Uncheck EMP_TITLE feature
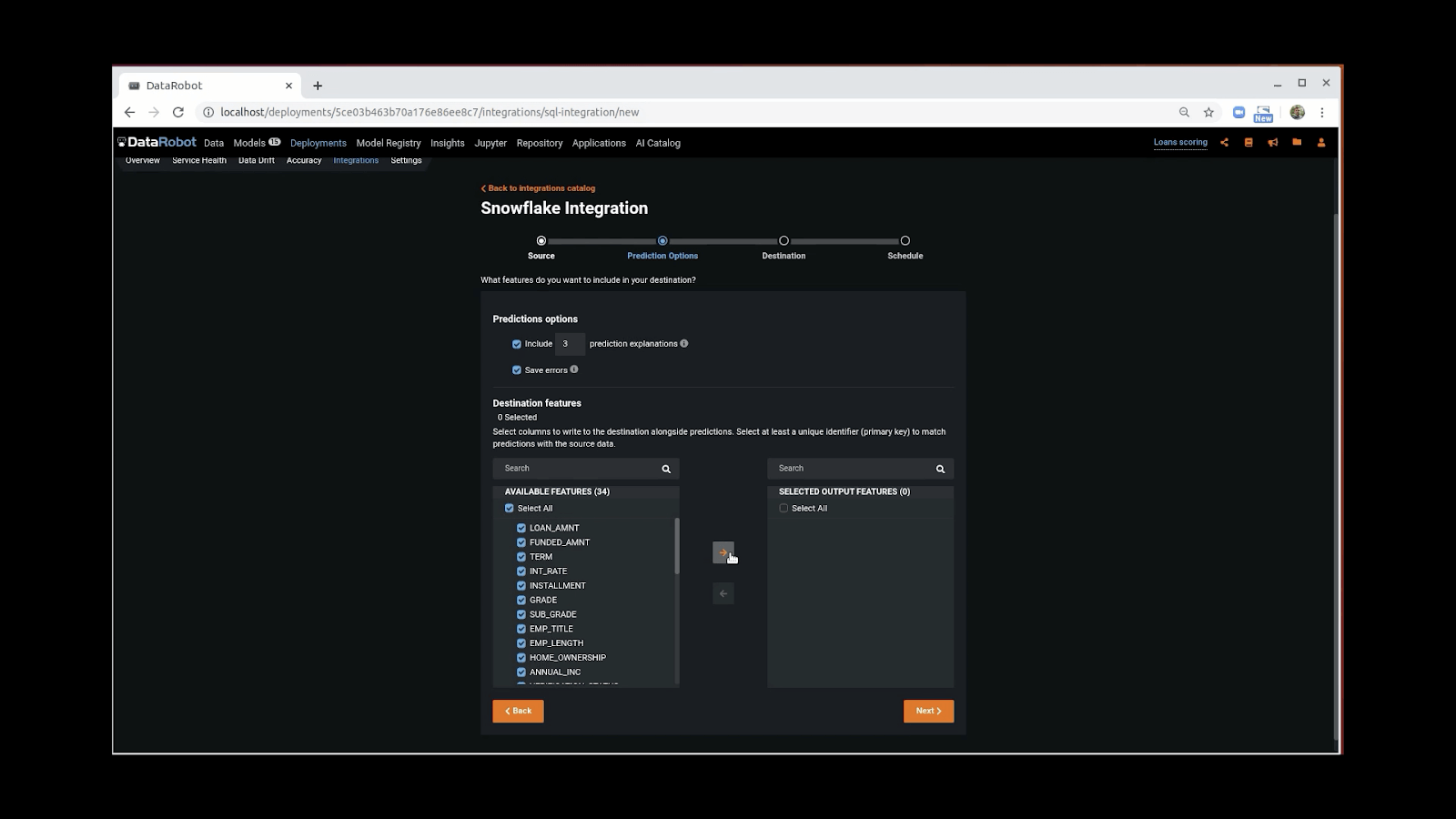This screenshot has width=1456, height=819. pyautogui.click(x=521, y=629)
